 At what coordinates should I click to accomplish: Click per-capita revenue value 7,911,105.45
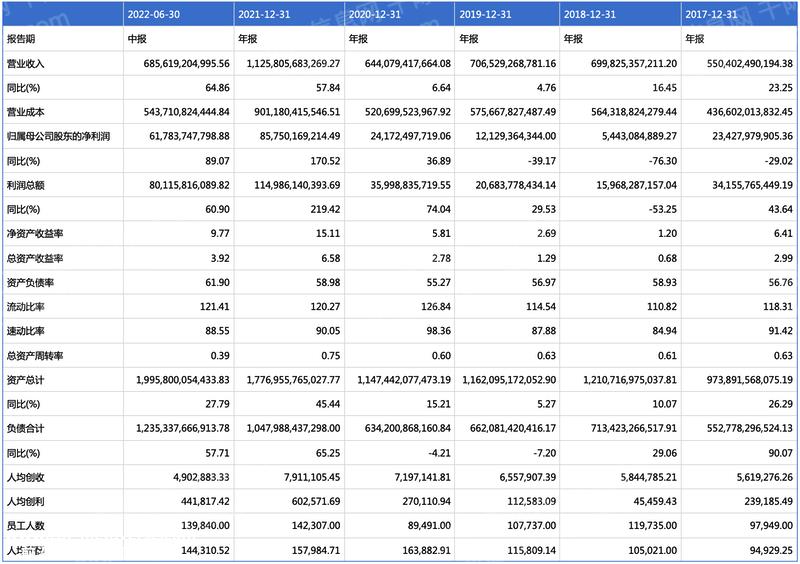312,478
